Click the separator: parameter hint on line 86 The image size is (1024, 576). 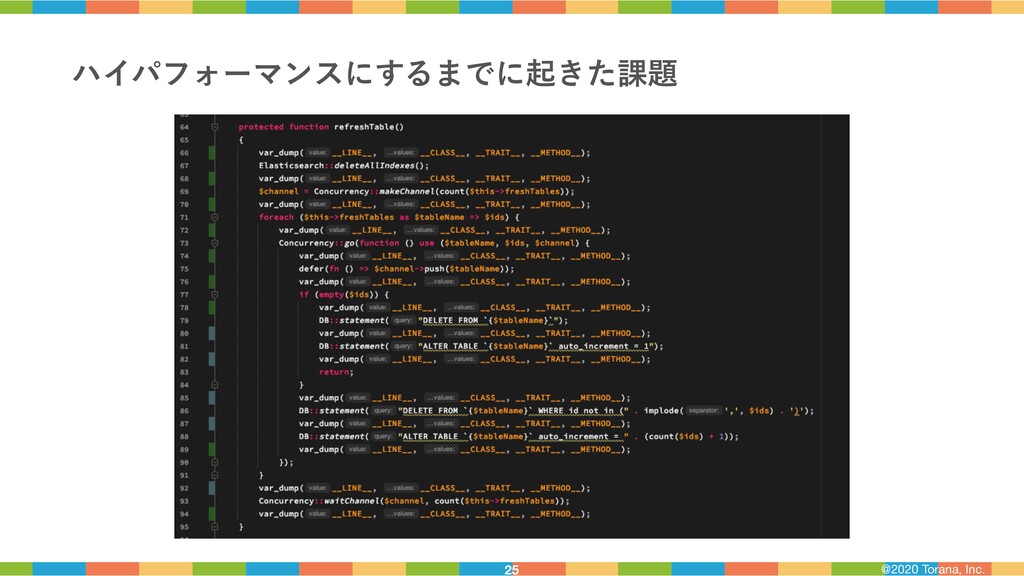coord(703,411)
